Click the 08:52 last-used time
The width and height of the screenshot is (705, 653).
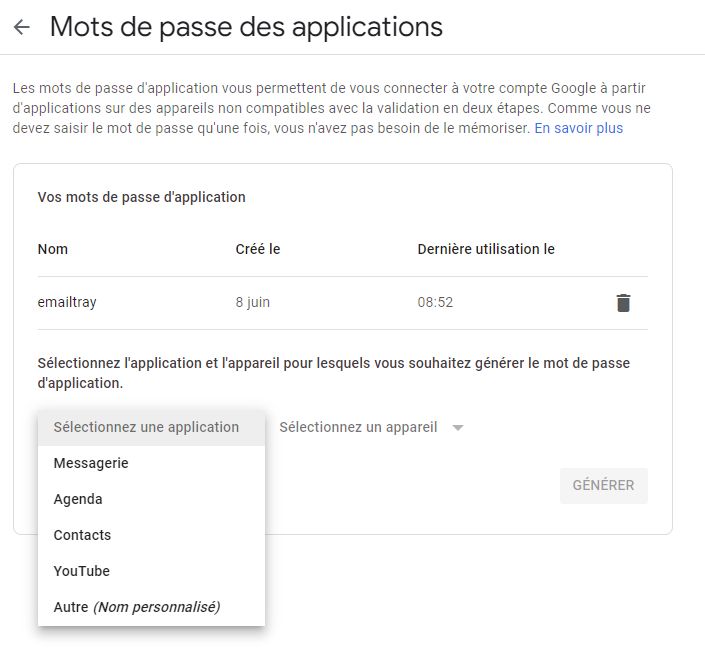pyautogui.click(x=435, y=302)
